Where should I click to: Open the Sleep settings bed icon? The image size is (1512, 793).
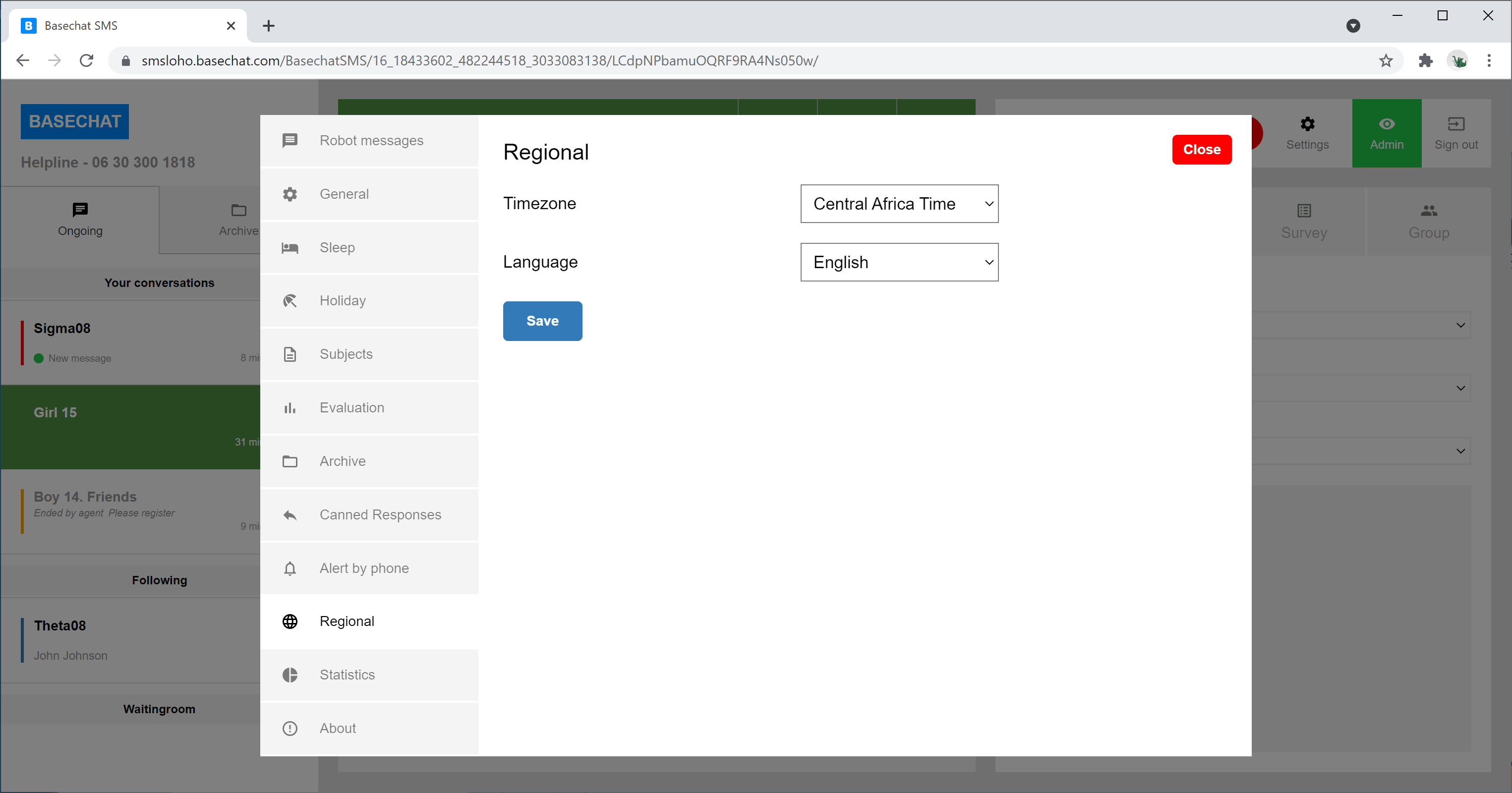coord(290,248)
